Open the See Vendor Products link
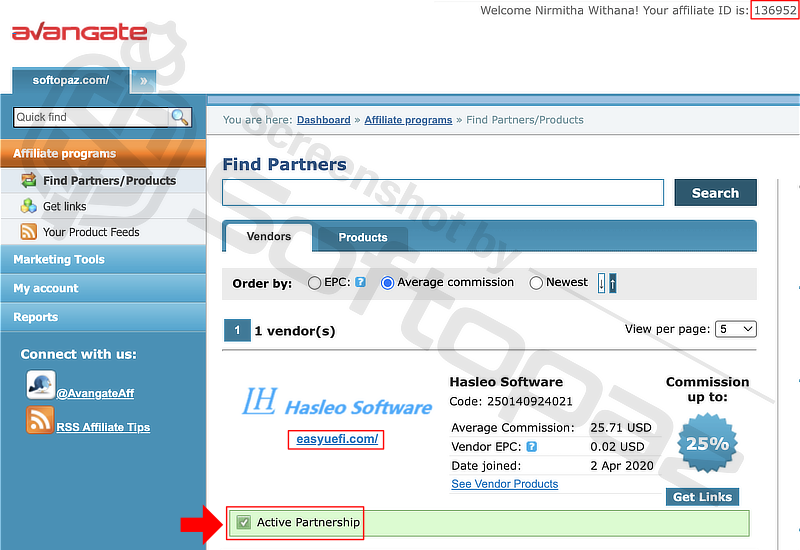 (x=505, y=484)
